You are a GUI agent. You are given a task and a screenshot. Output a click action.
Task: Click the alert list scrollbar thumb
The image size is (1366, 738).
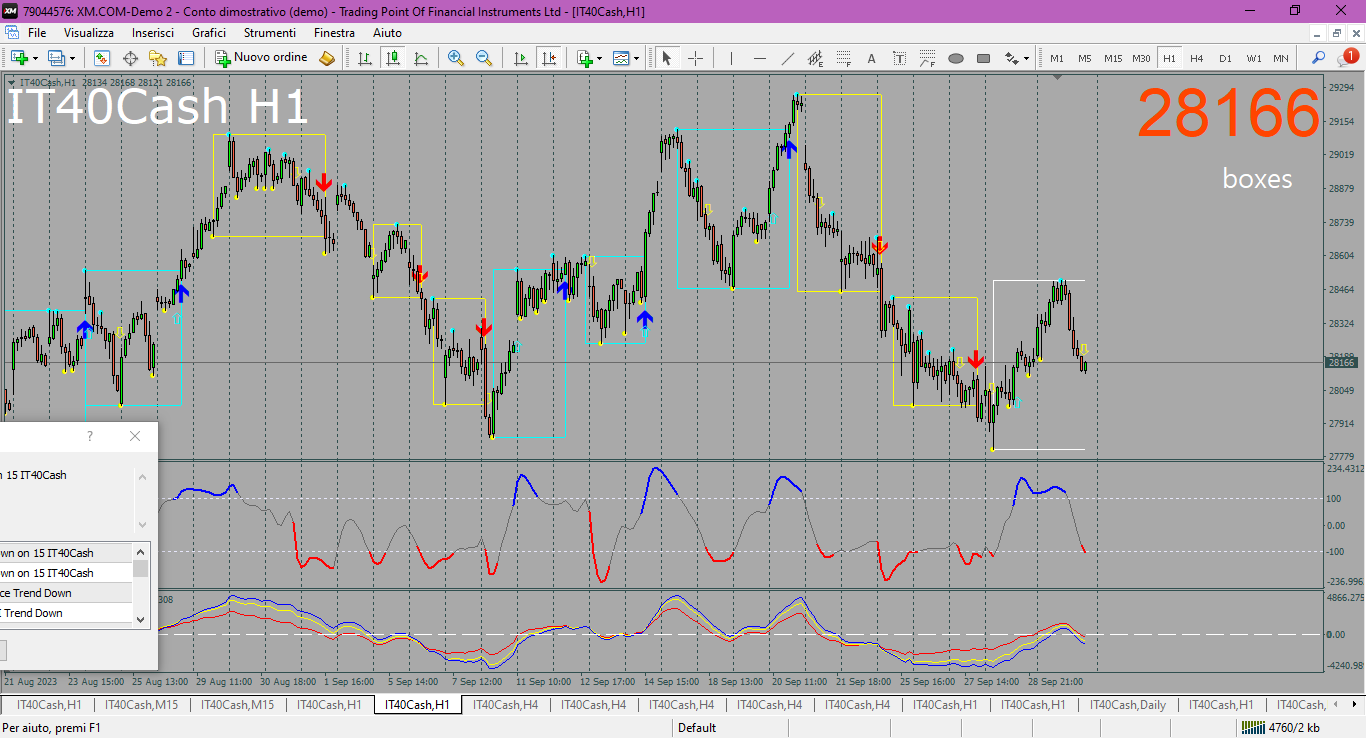(141, 569)
